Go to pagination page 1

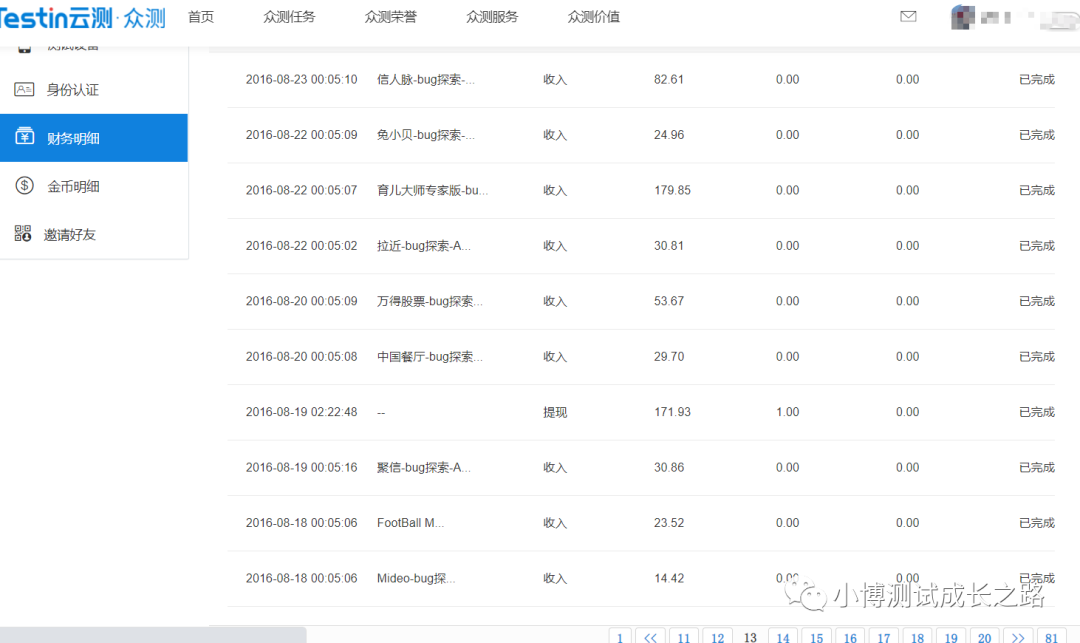(x=620, y=636)
